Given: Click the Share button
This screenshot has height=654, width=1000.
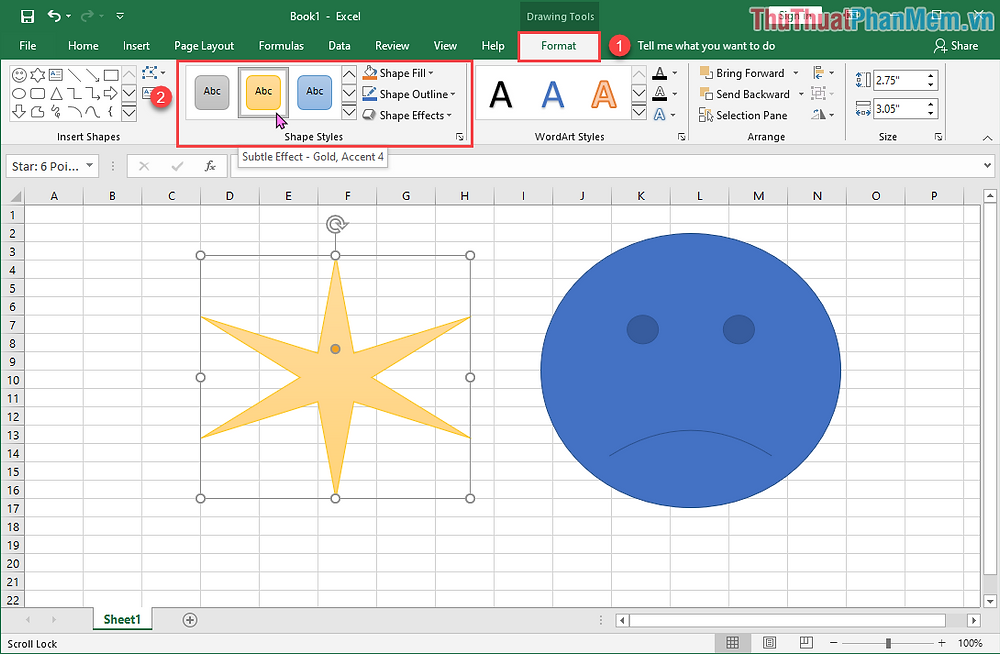Looking at the screenshot, I should pyautogui.click(x=956, y=46).
